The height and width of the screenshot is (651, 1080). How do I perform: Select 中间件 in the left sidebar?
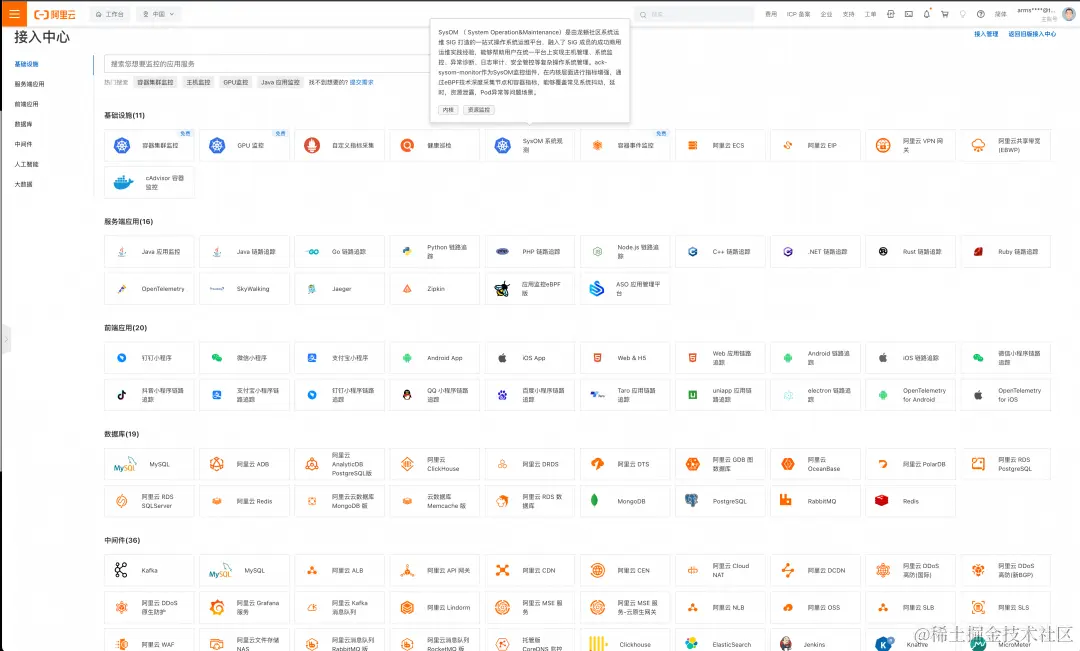[23, 144]
